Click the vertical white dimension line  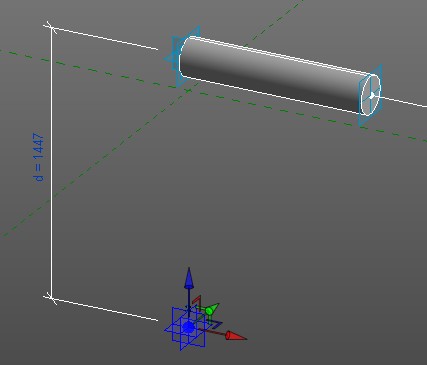pos(51,162)
